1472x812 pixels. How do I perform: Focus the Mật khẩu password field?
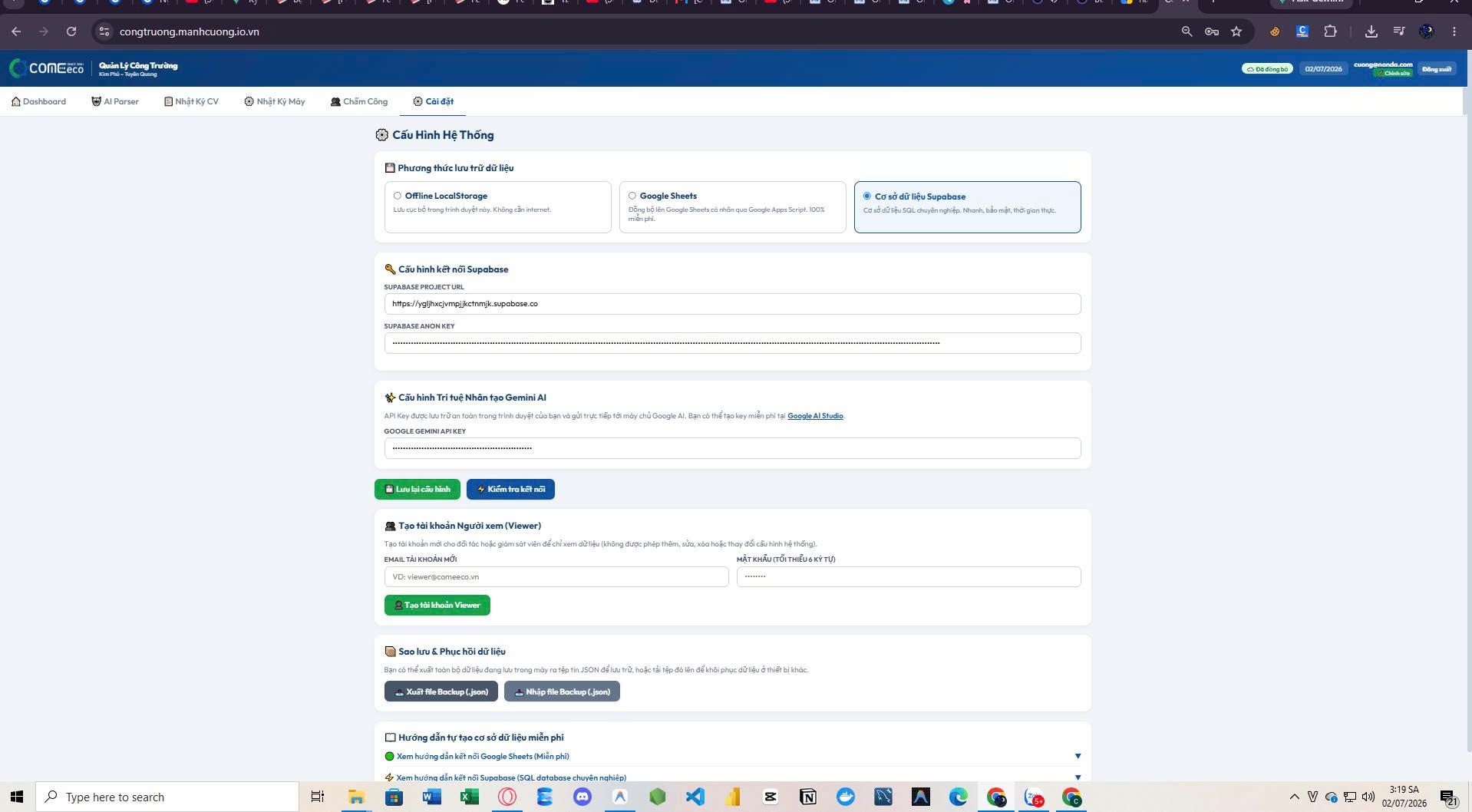[x=909, y=577]
